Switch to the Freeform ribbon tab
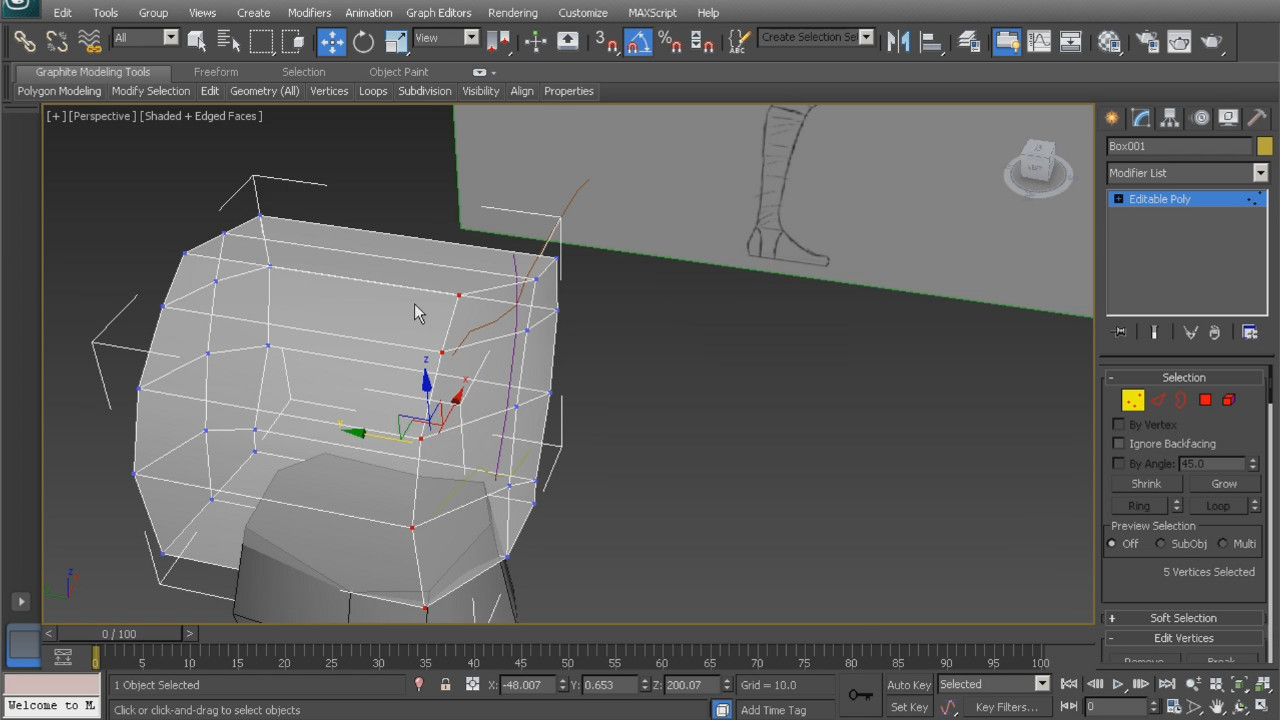Image resolution: width=1280 pixels, height=720 pixels. pyautogui.click(x=216, y=72)
